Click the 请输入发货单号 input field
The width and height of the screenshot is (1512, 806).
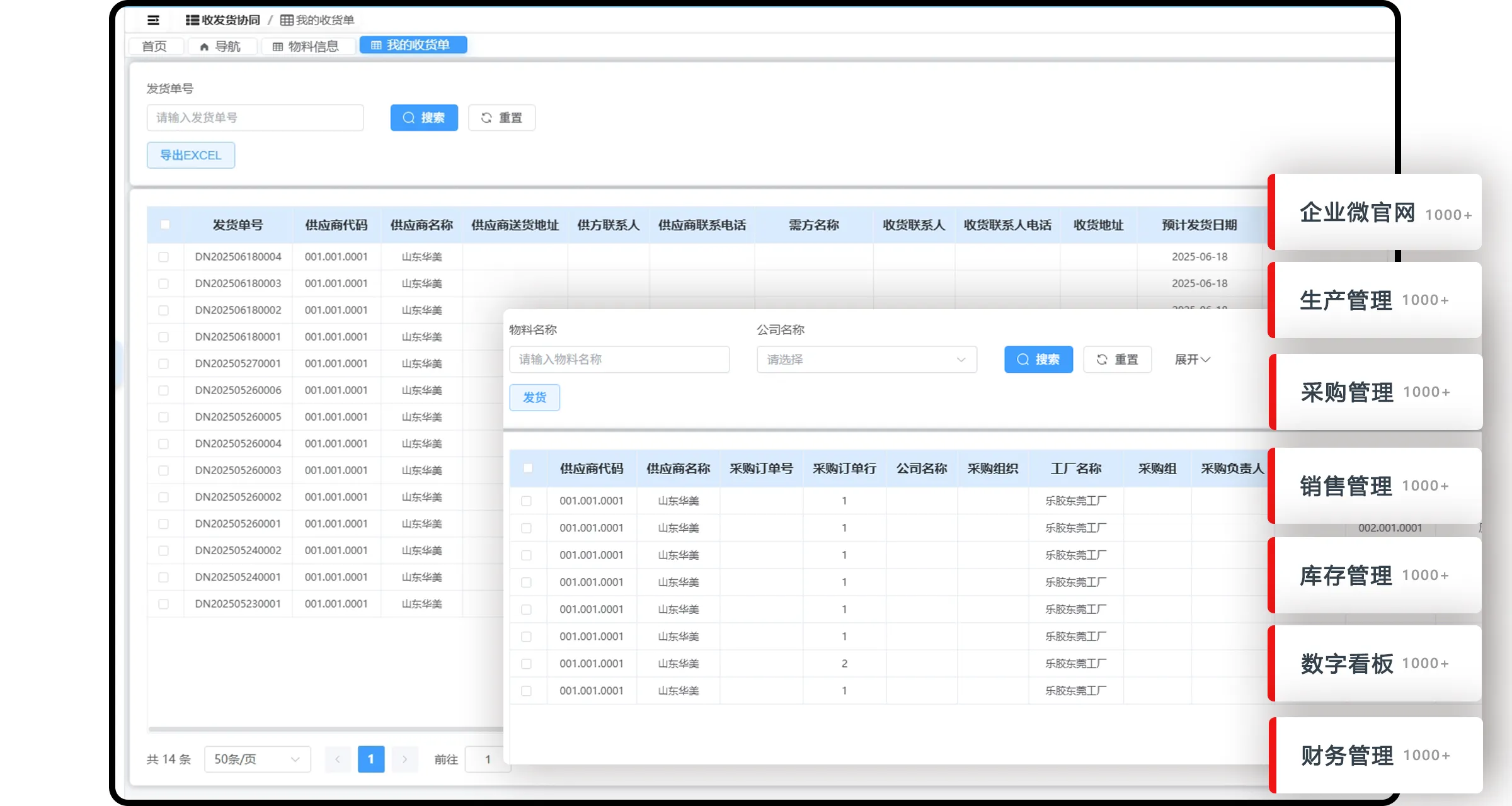tap(255, 118)
